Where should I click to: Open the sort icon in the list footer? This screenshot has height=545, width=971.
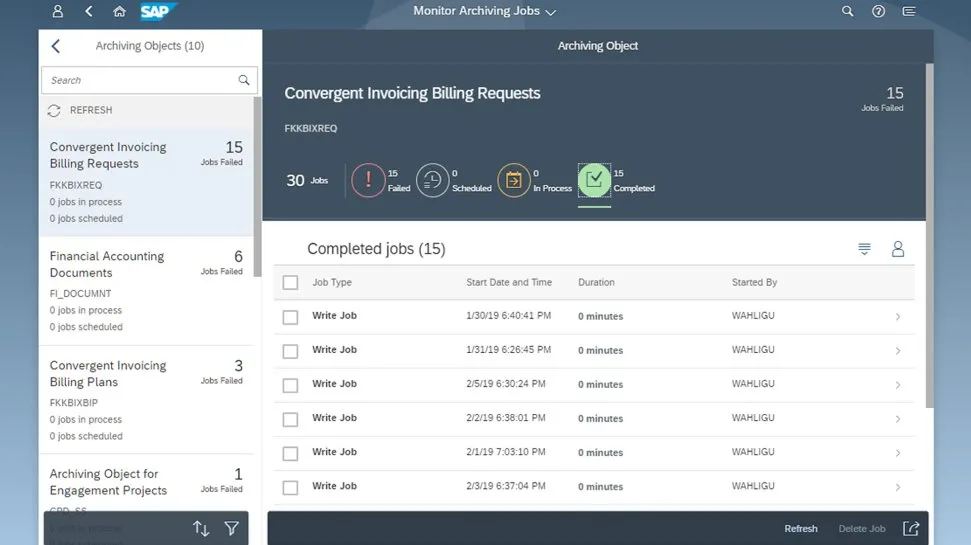click(201, 529)
